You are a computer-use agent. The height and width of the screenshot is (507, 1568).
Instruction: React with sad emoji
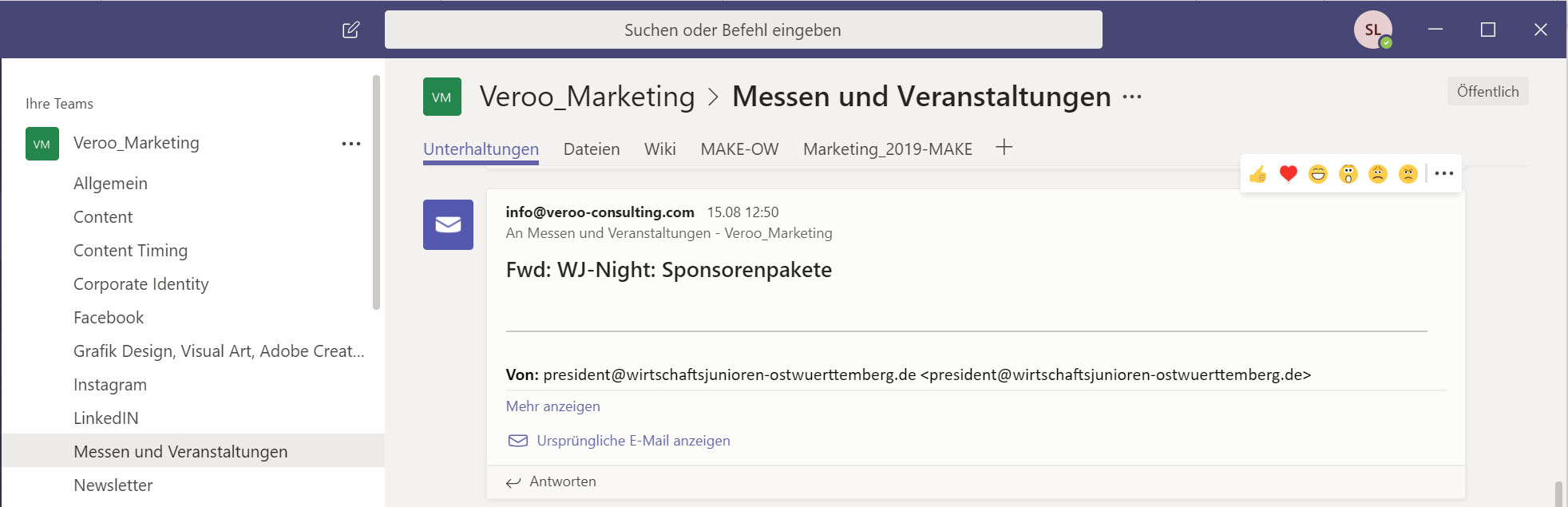click(x=1378, y=173)
